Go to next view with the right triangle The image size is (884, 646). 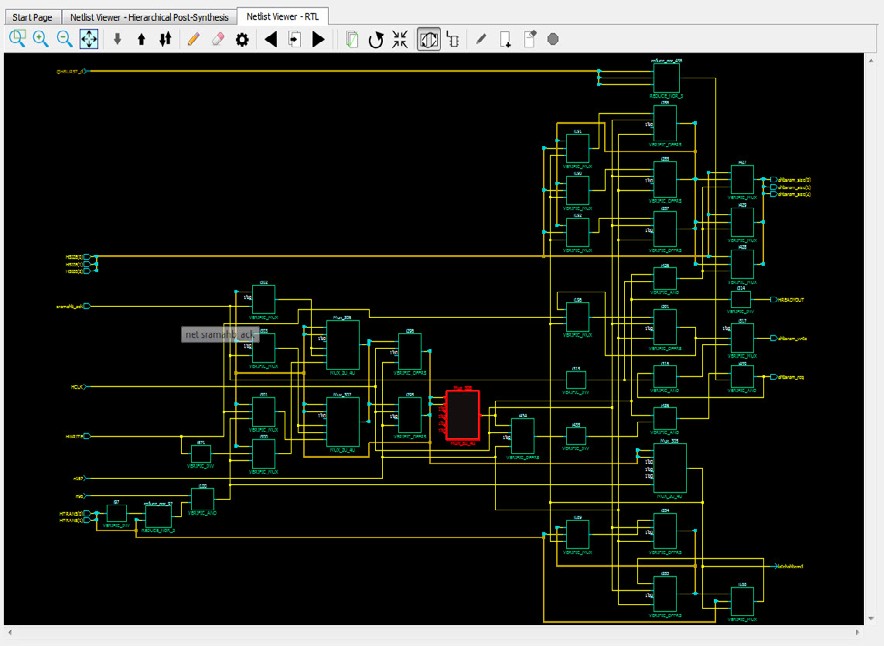319,39
